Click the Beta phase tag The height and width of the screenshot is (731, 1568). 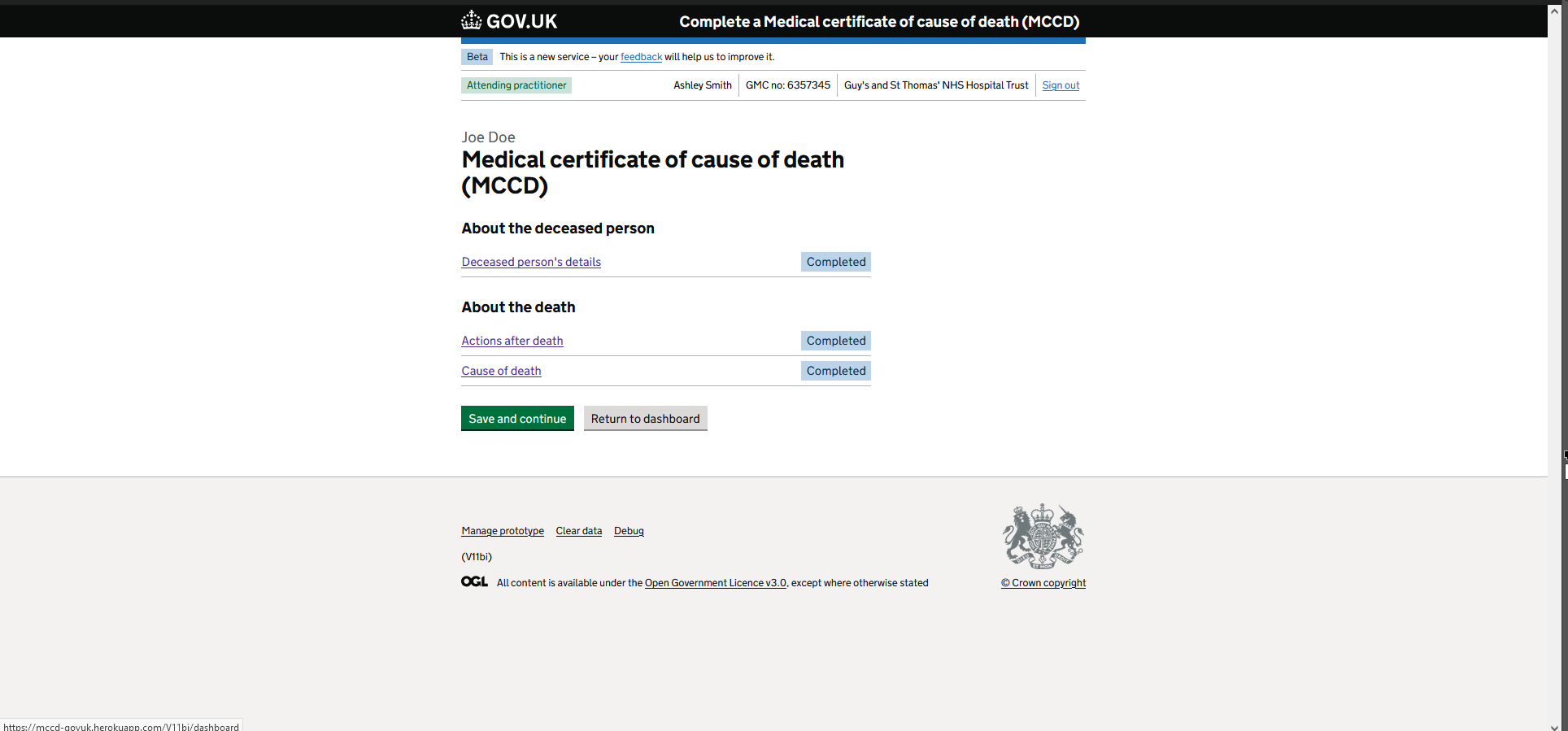coord(477,57)
